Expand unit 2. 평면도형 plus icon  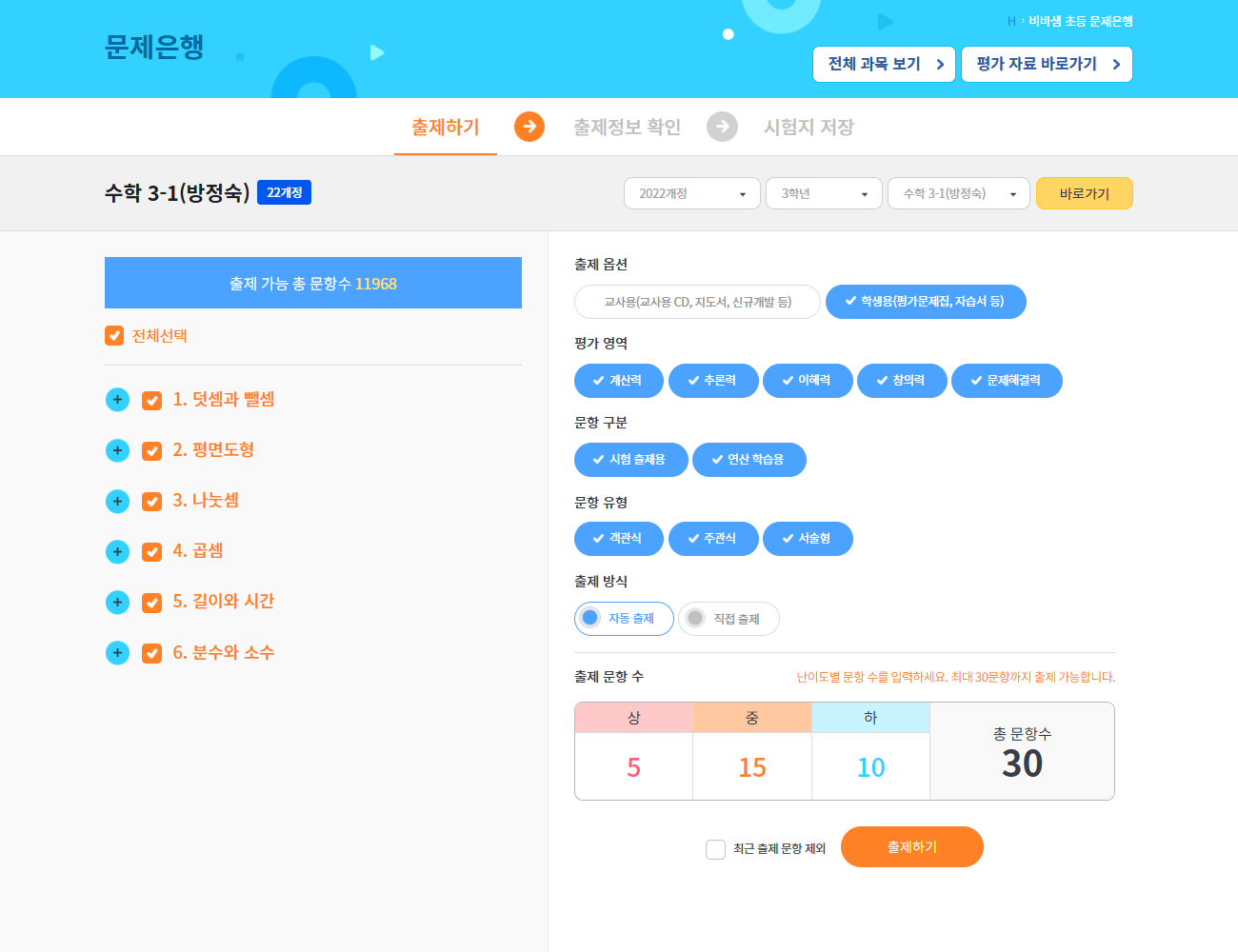point(117,450)
